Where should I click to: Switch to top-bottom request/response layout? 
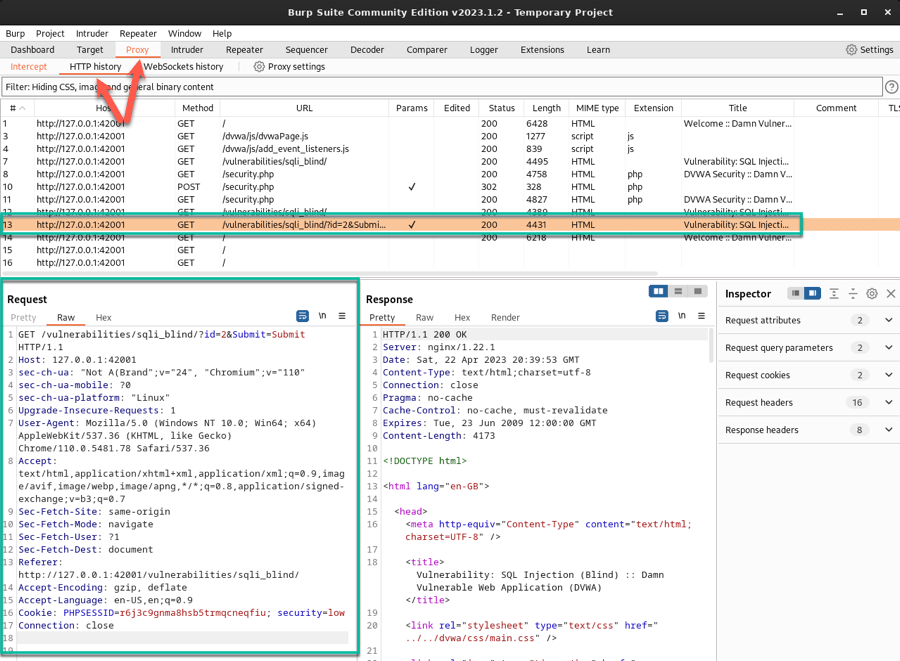678,291
